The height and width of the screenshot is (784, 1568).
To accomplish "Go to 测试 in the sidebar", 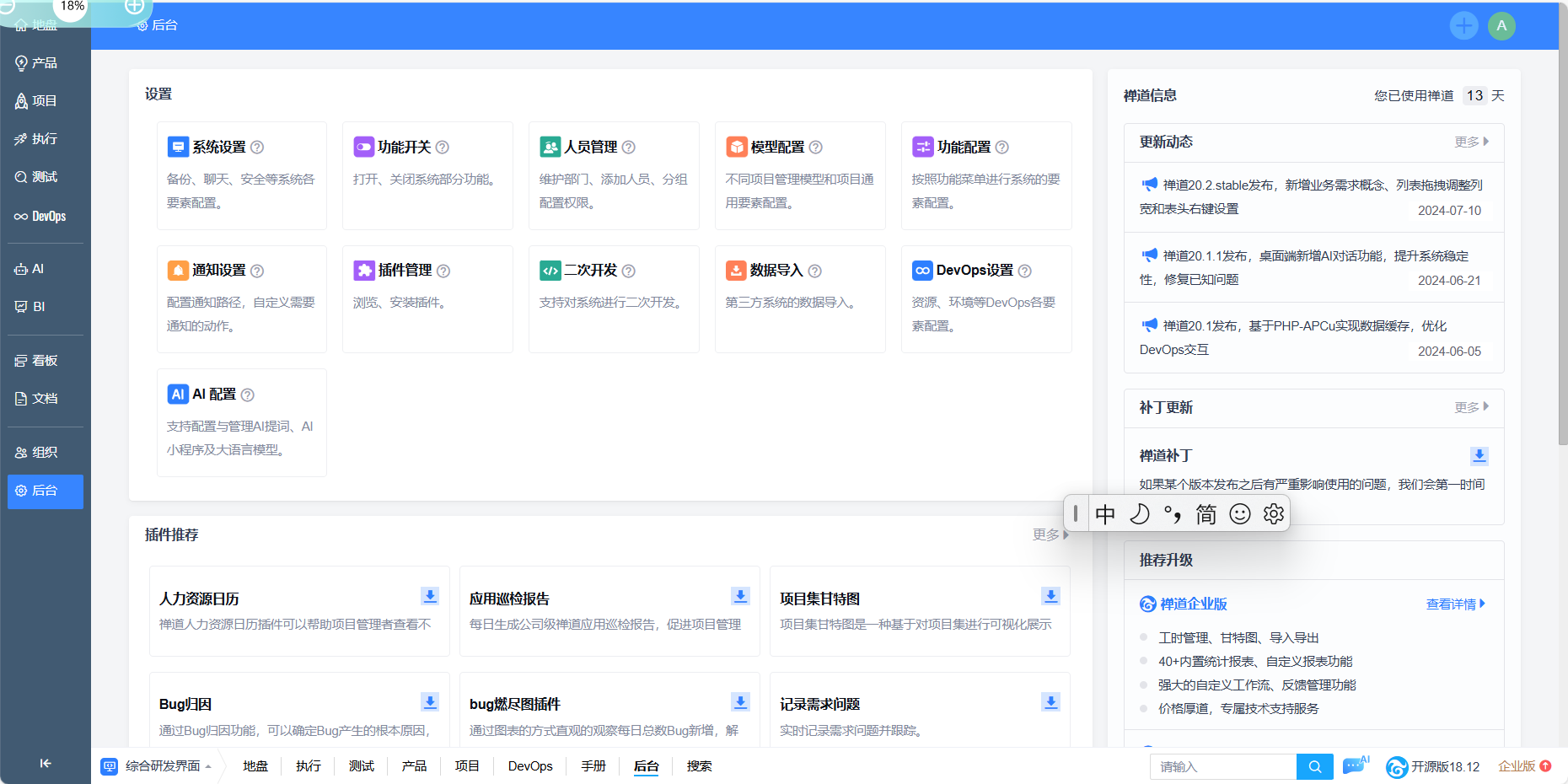I will click(x=45, y=176).
